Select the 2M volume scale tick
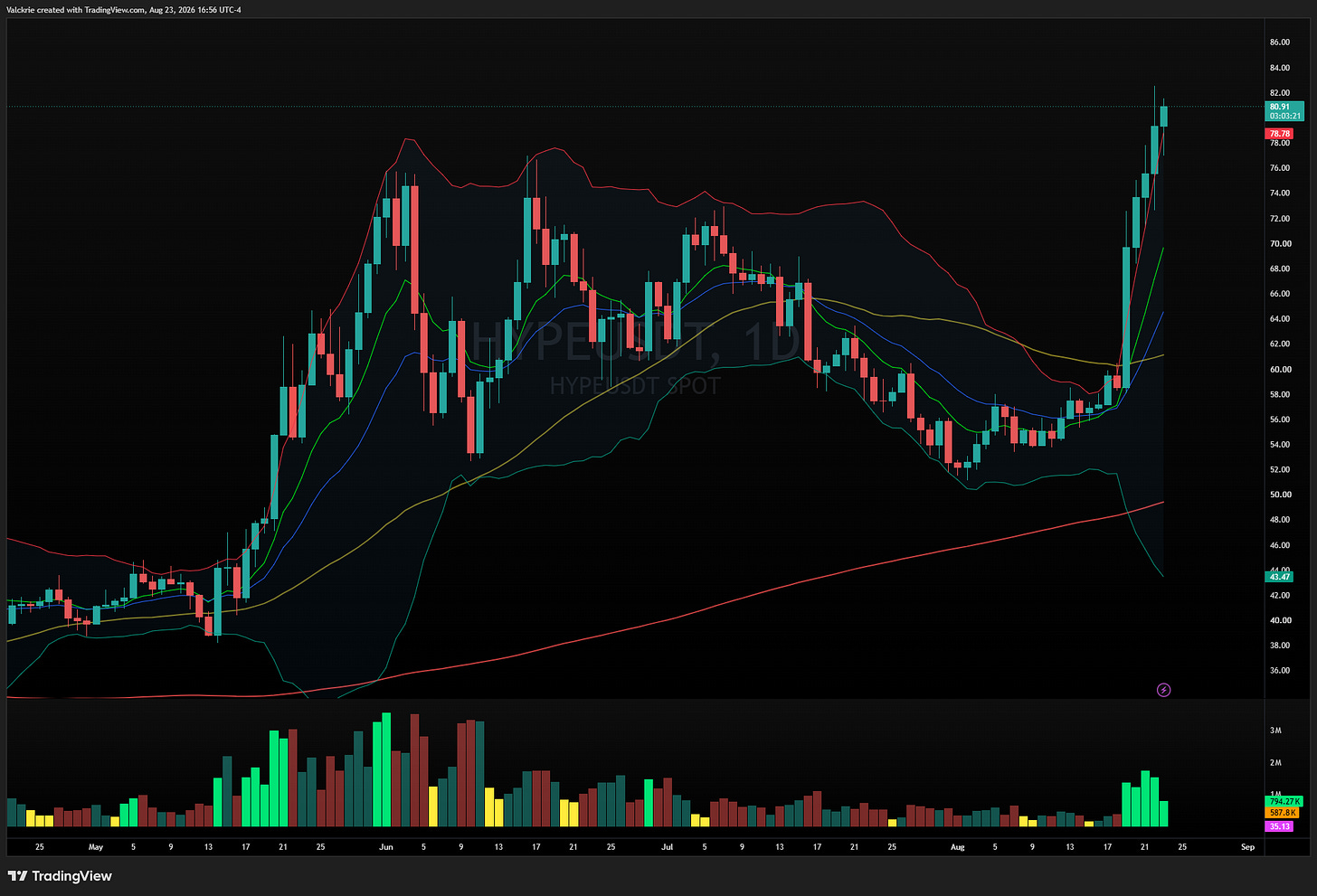The image size is (1317, 896). [x=1275, y=763]
